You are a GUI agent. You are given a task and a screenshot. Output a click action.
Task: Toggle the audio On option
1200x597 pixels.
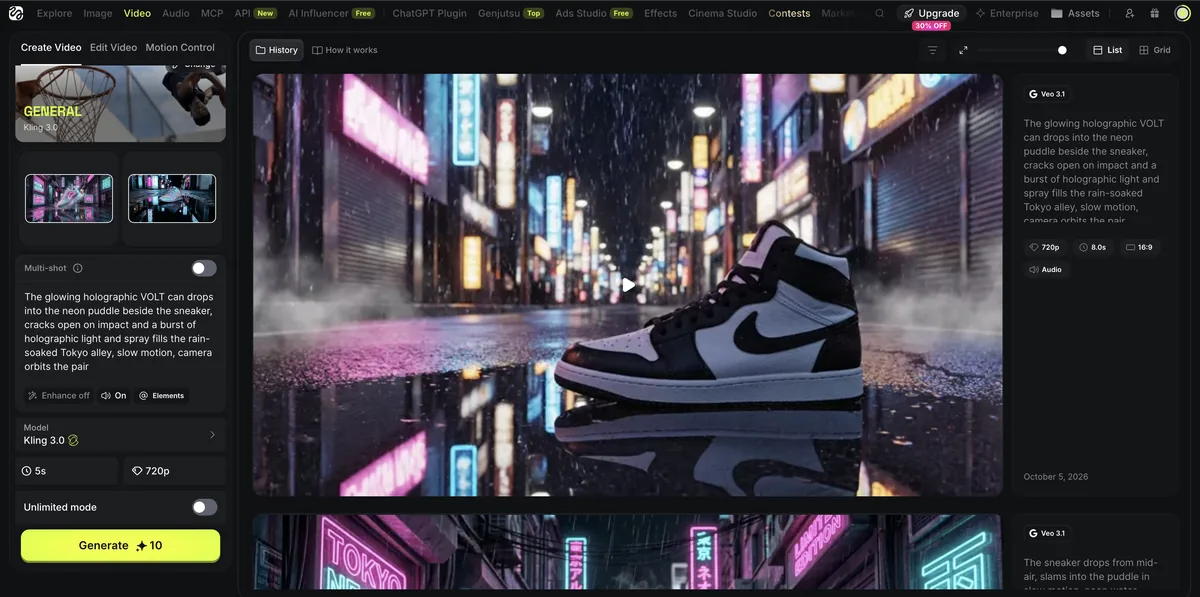point(114,396)
